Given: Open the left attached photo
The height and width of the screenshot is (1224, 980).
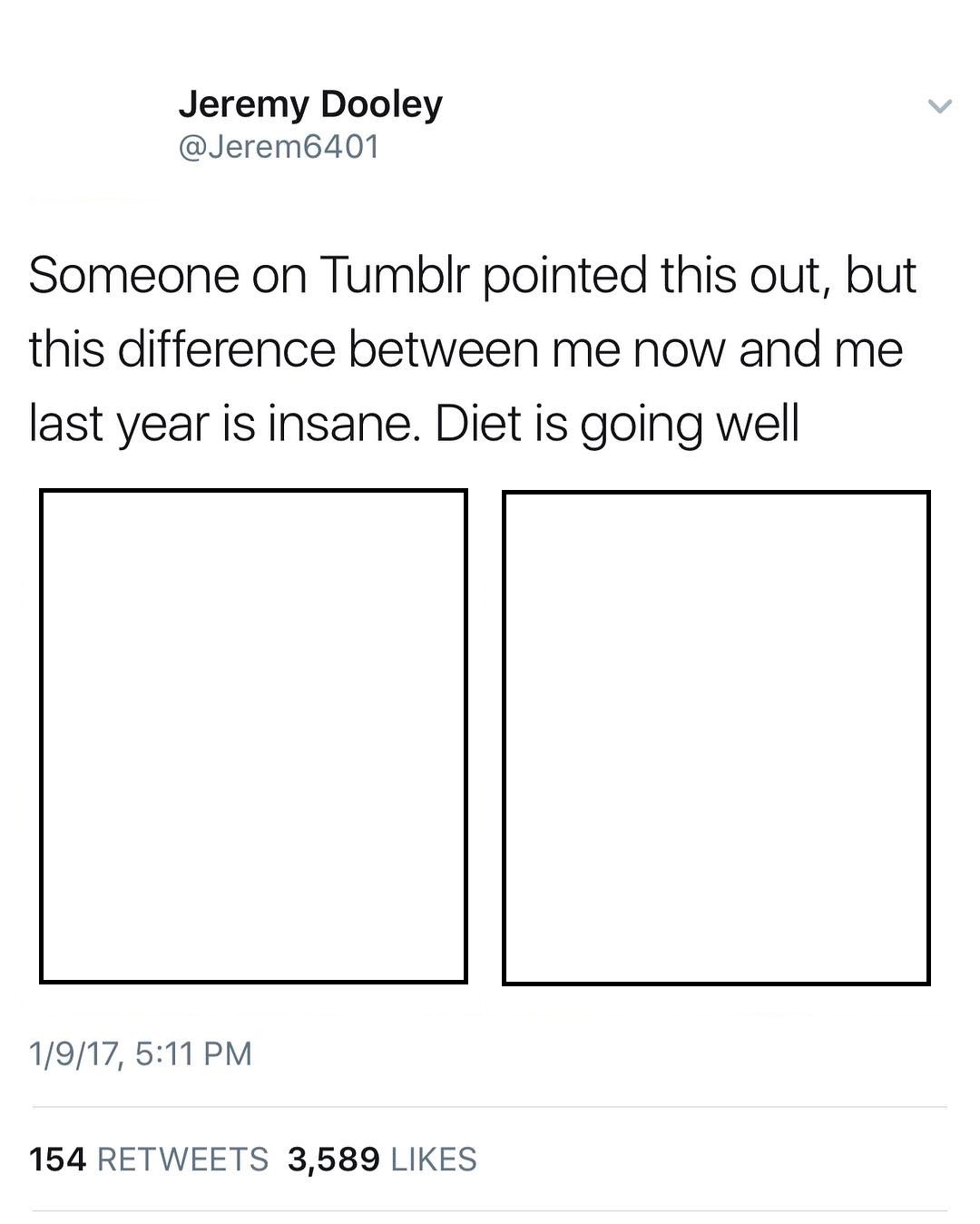Looking at the screenshot, I should tap(253, 736).
